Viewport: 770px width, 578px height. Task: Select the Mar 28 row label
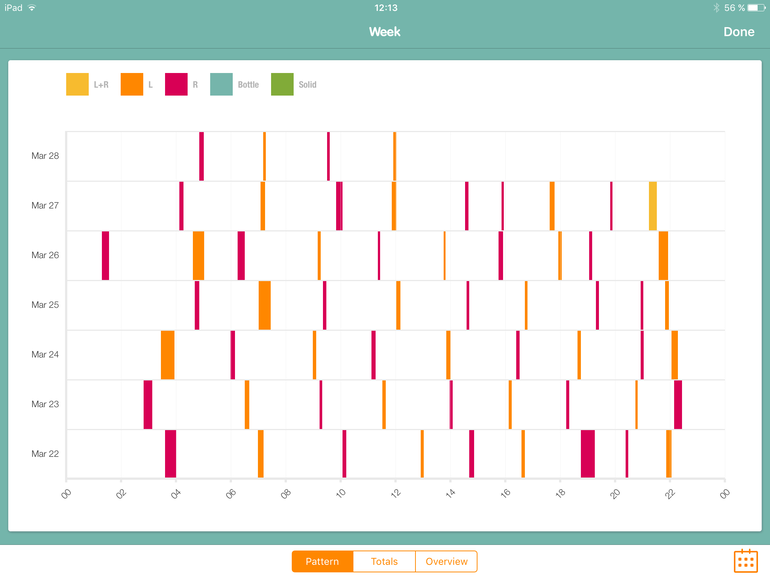point(45,156)
